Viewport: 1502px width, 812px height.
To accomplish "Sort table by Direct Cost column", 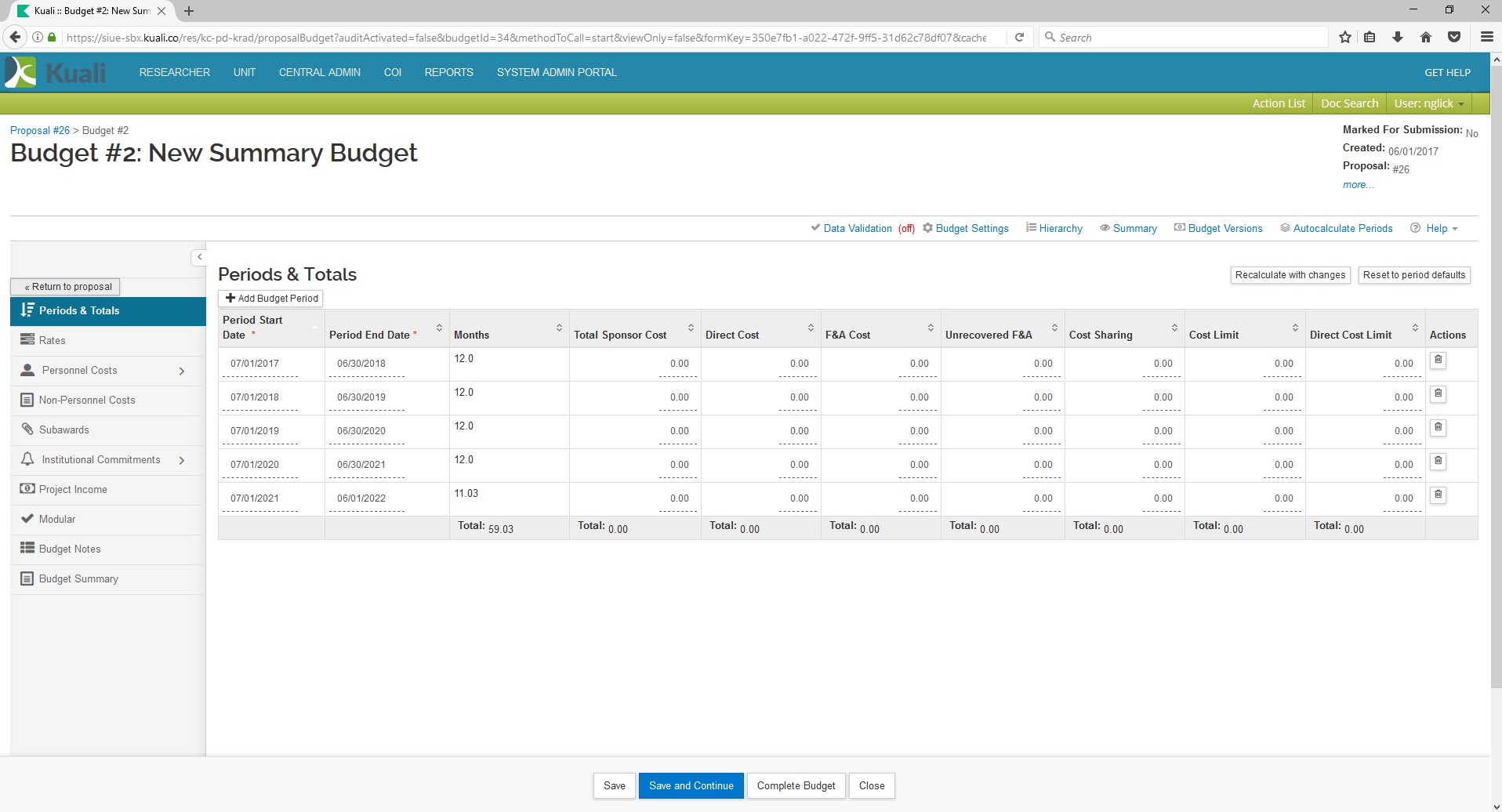I will tap(811, 328).
